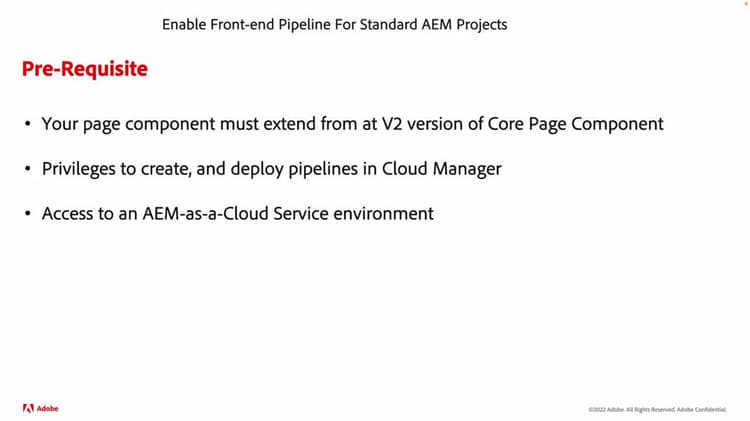This screenshot has width=750, height=421.
Task: Click the text 'AEM-as-a-Cloud Service'
Action: pos(235,213)
